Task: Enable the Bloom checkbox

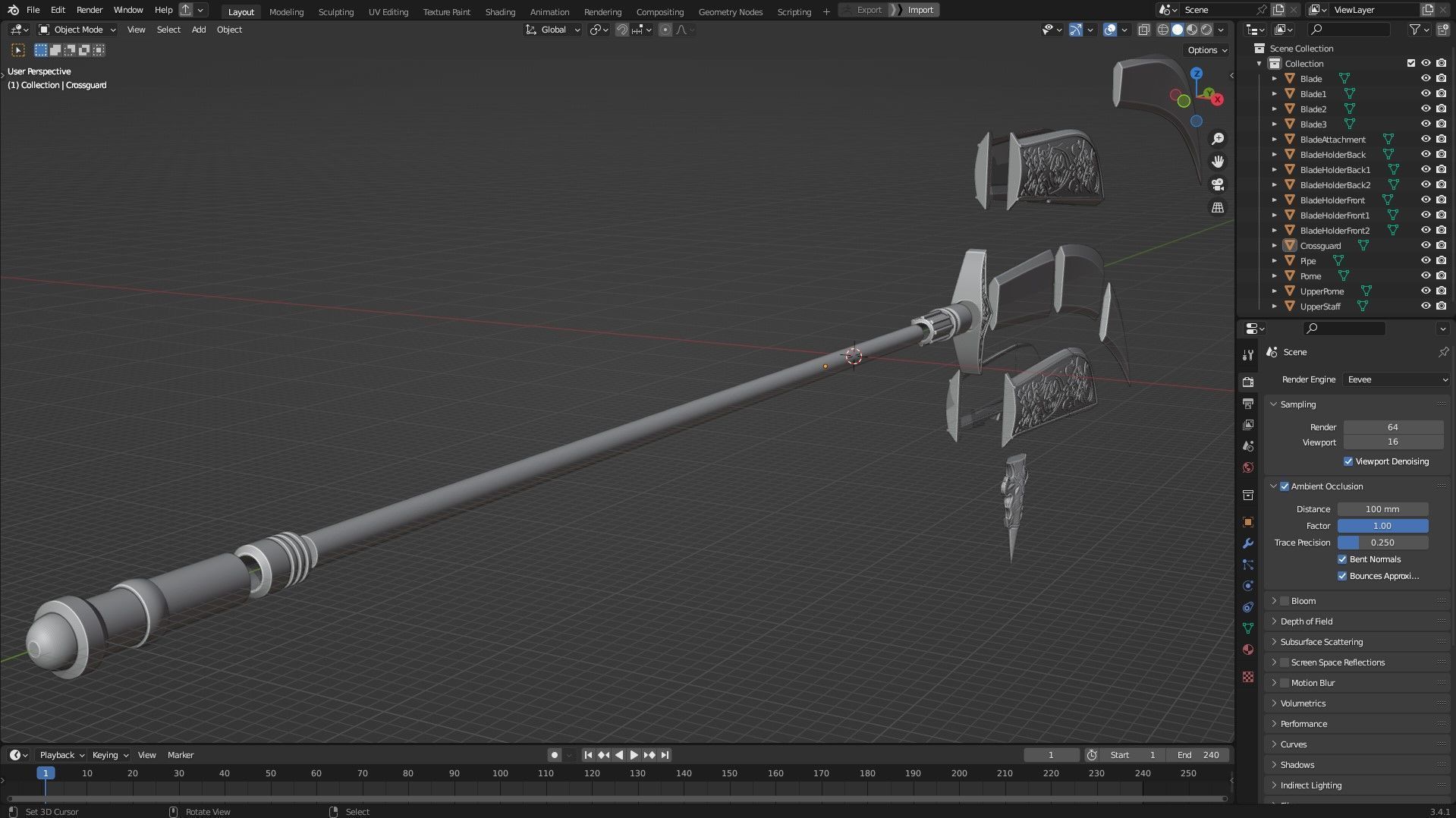Action: pyautogui.click(x=1285, y=601)
